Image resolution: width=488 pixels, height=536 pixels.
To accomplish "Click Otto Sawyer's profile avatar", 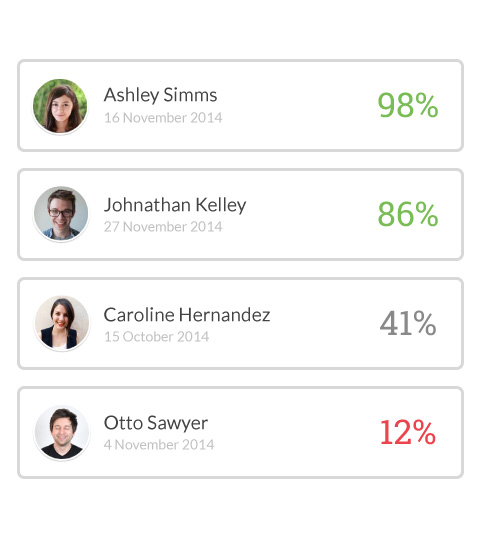I will [x=62, y=433].
